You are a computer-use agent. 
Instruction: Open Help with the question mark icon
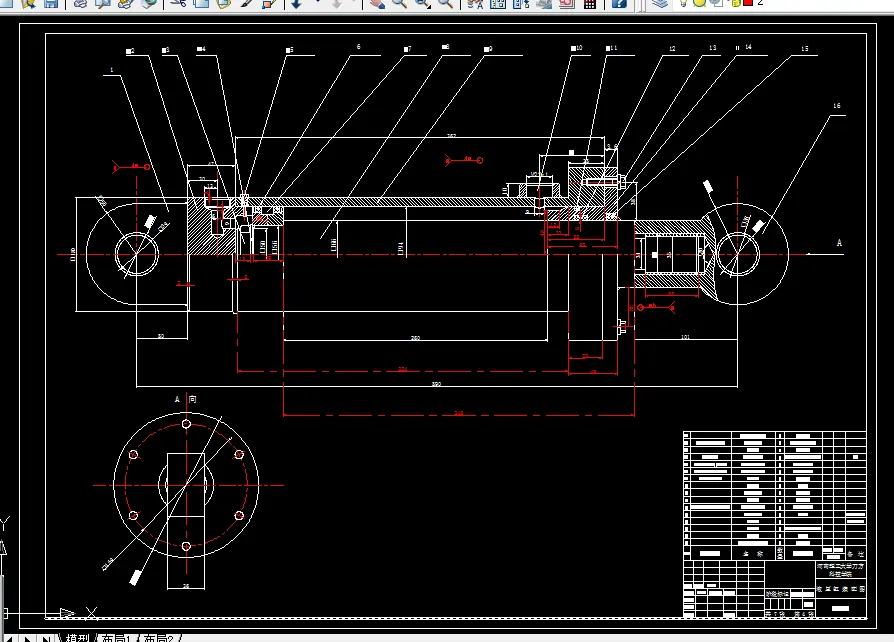(619, 3)
